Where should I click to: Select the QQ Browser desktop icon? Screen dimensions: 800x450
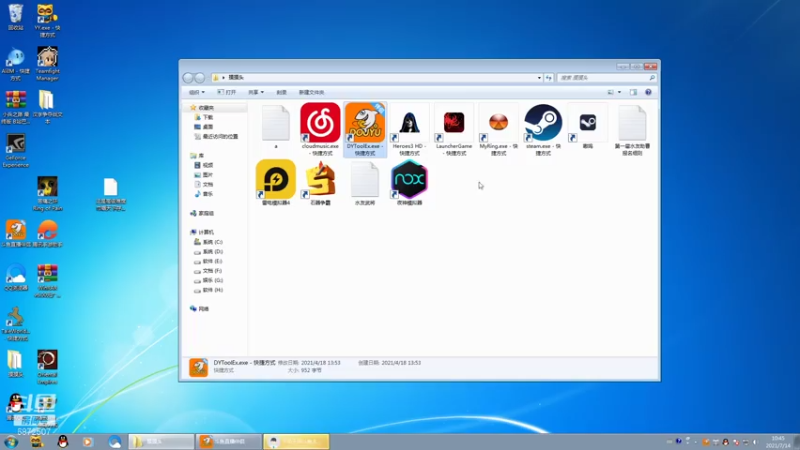point(16,277)
